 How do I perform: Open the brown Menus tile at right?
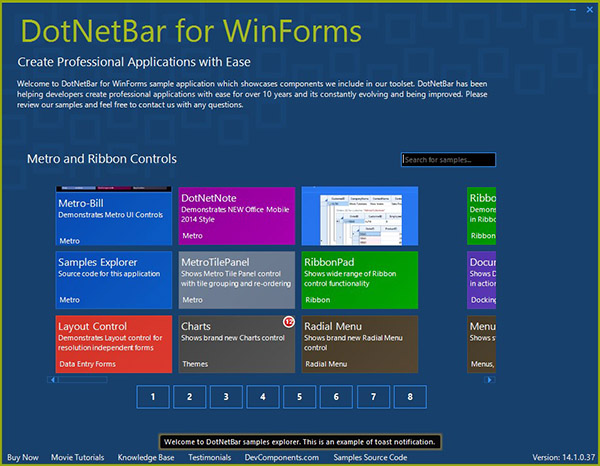click(481, 344)
